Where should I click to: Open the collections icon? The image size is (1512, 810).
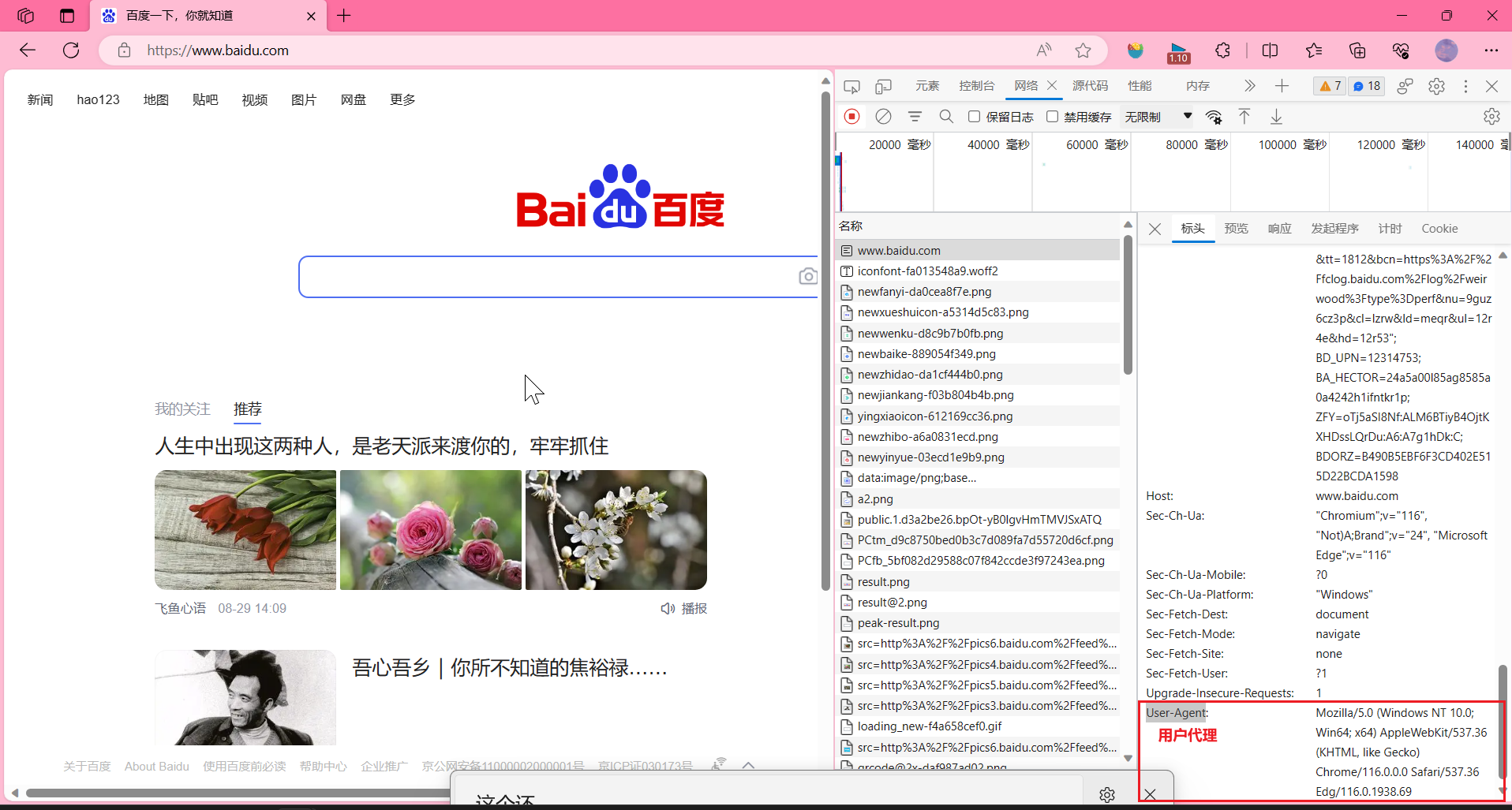1357,50
